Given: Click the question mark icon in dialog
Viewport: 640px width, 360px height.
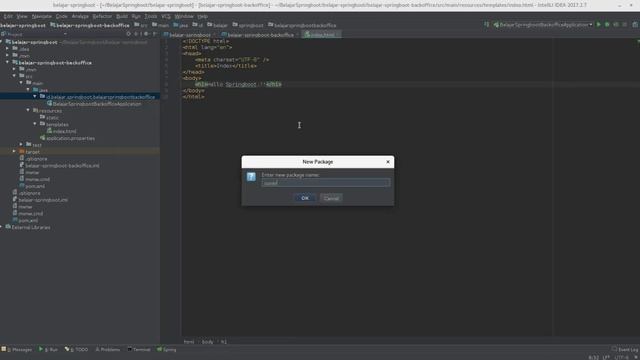Looking at the screenshot, I should click(x=251, y=176).
